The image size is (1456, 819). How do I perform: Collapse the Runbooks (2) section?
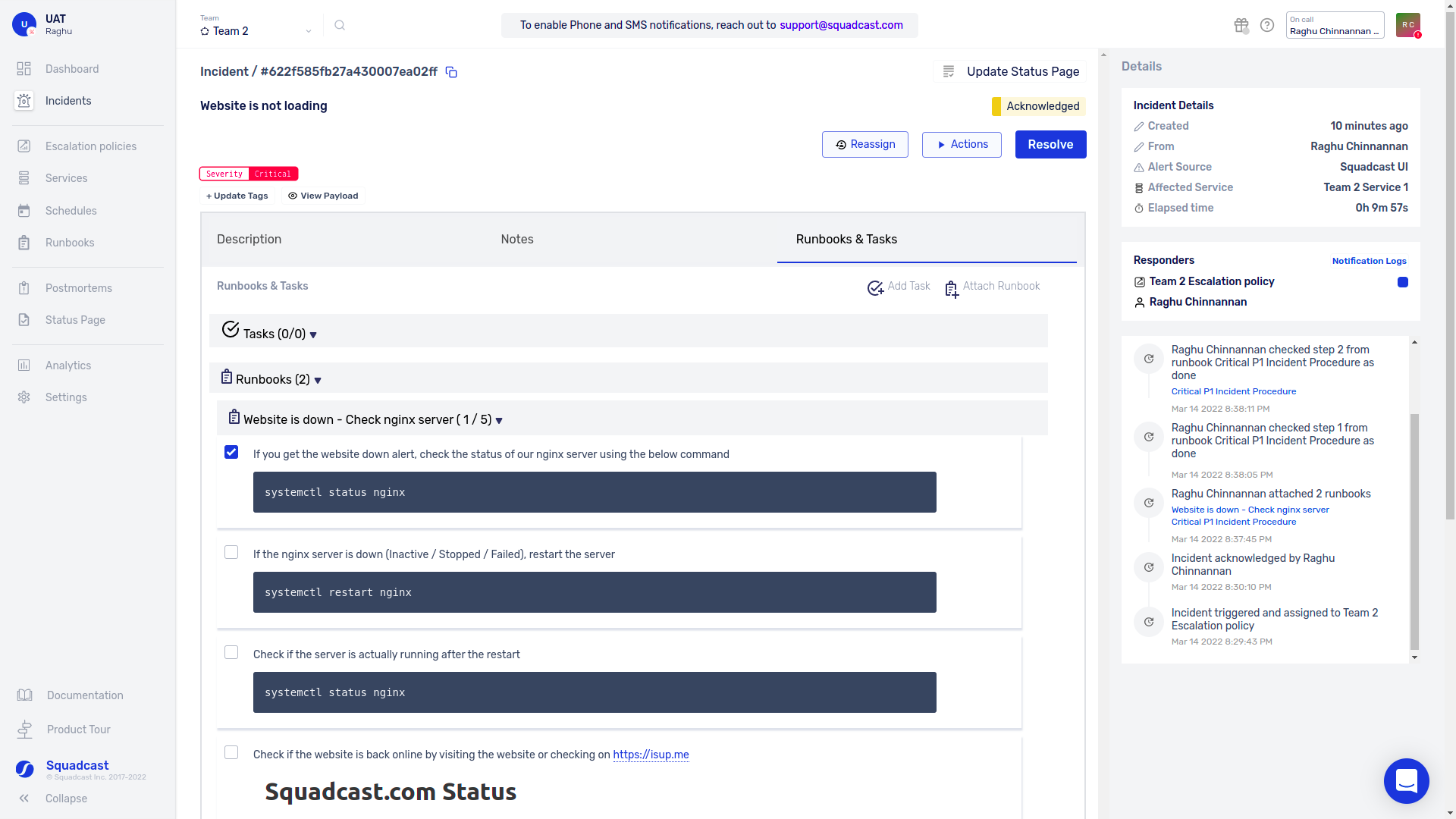coord(318,381)
